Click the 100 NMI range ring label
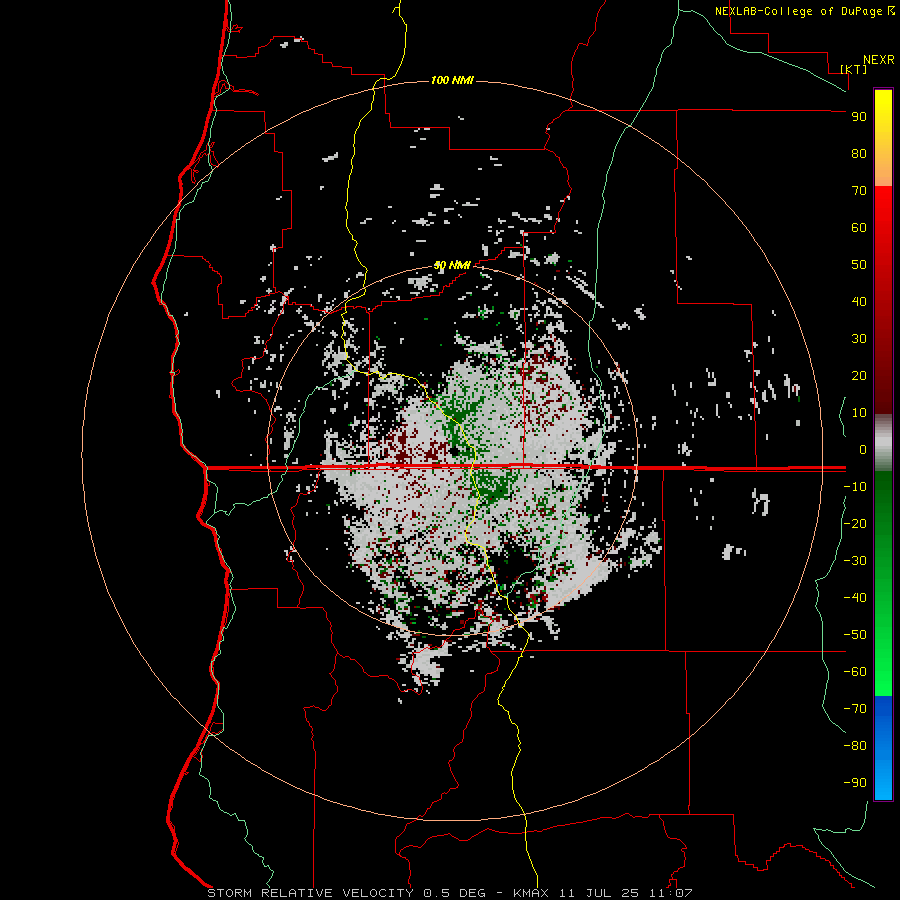 pos(452,80)
